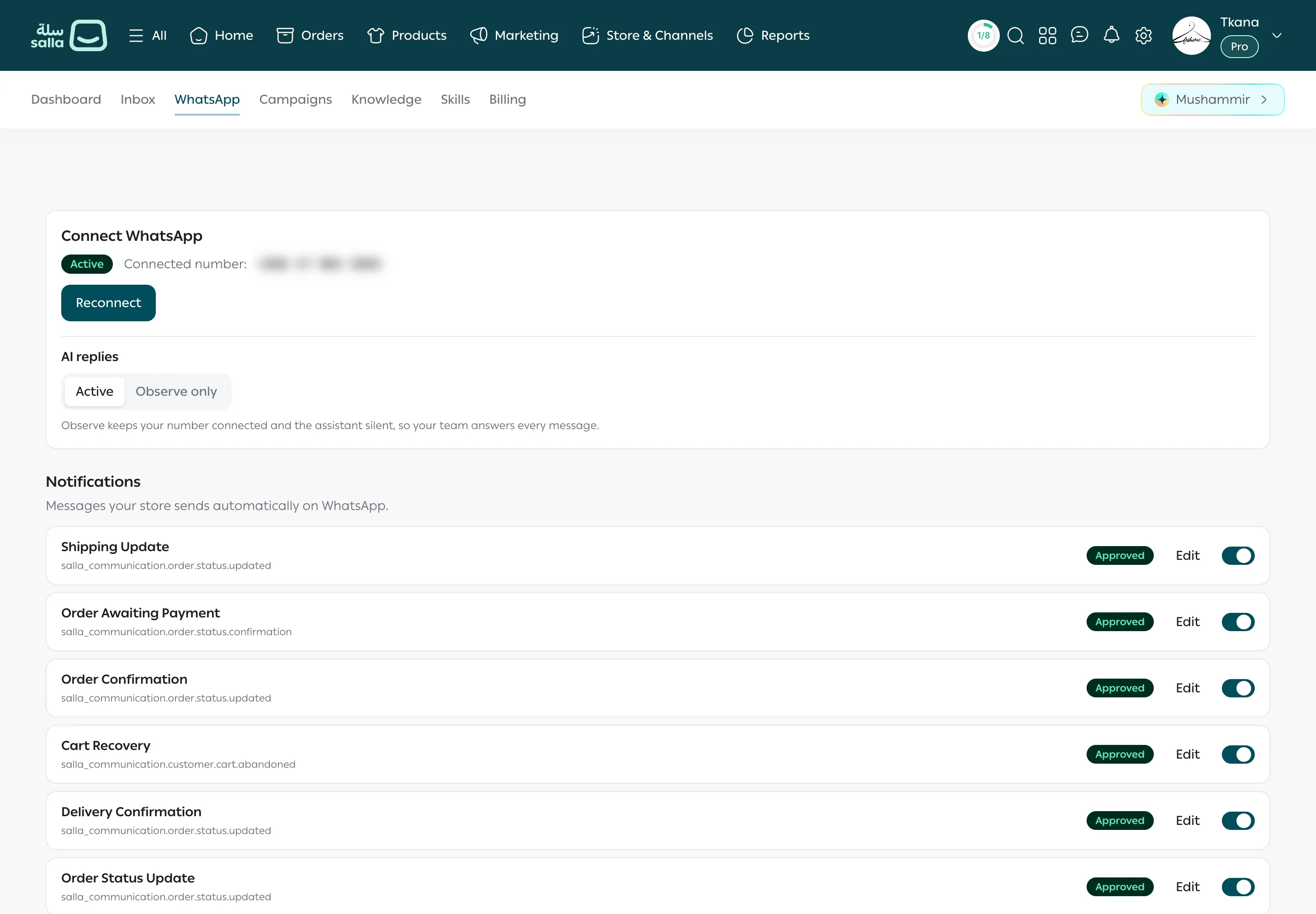
Task: Open the Marketing menu
Action: click(514, 36)
